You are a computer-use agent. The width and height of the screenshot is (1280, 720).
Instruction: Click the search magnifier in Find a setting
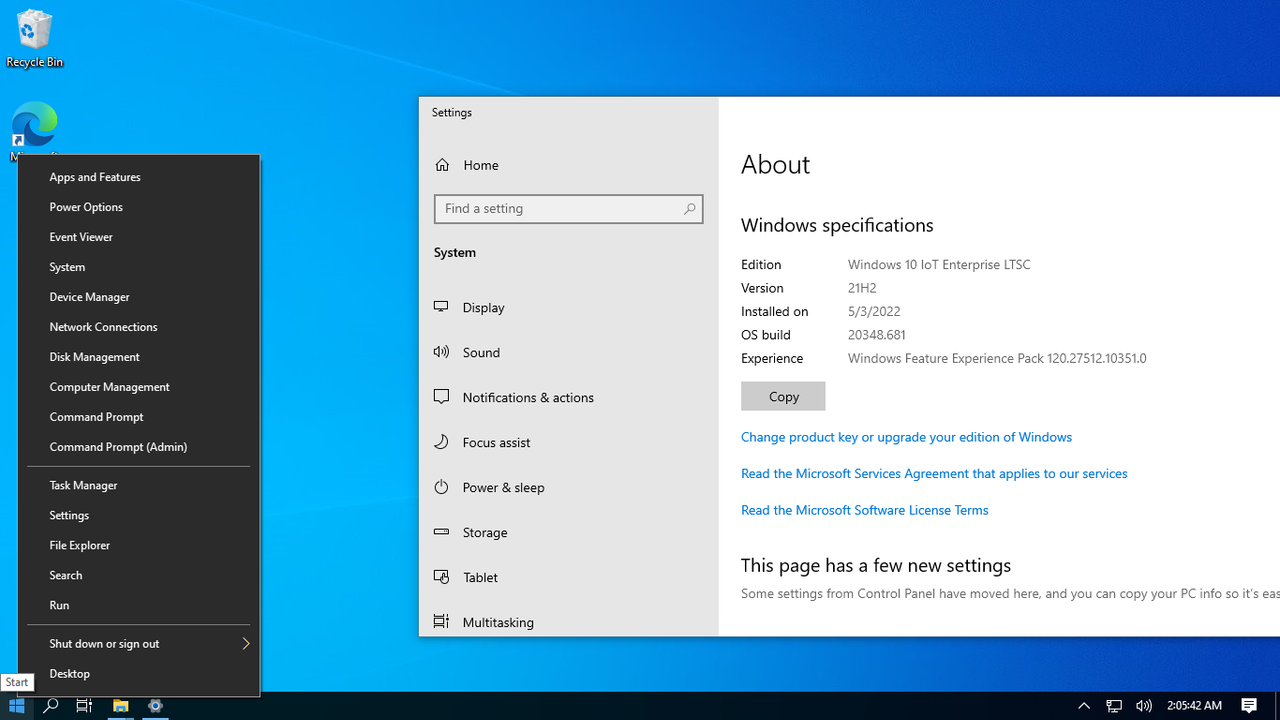(689, 209)
